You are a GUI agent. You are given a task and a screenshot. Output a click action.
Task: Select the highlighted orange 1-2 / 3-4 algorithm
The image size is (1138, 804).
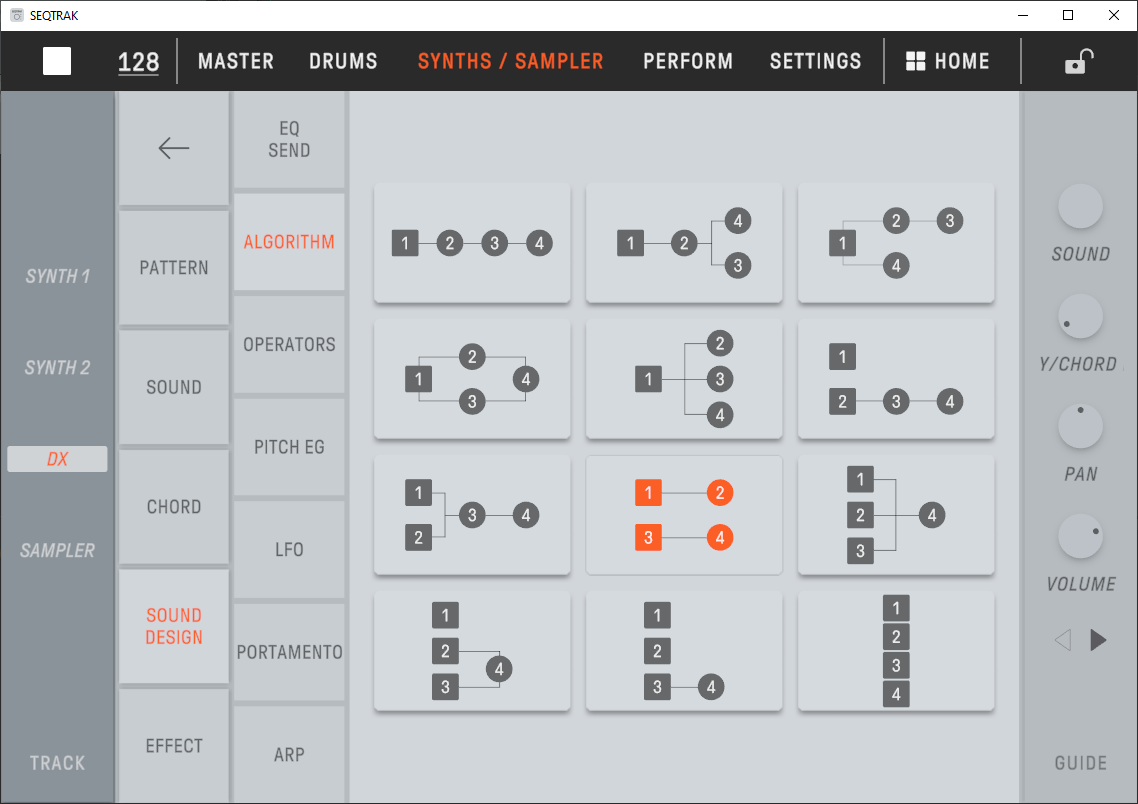[684, 515]
